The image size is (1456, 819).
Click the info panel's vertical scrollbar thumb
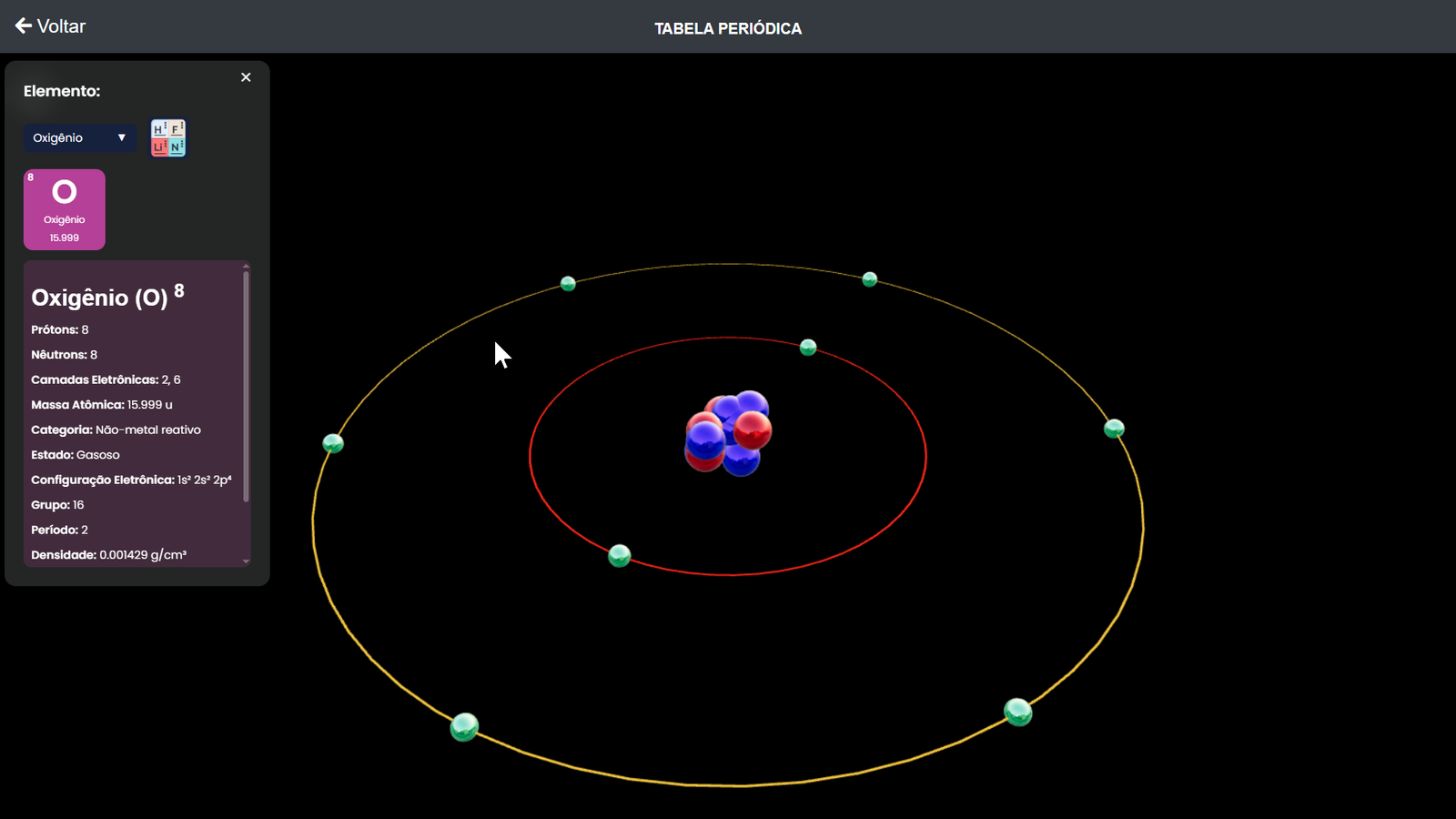point(246,382)
